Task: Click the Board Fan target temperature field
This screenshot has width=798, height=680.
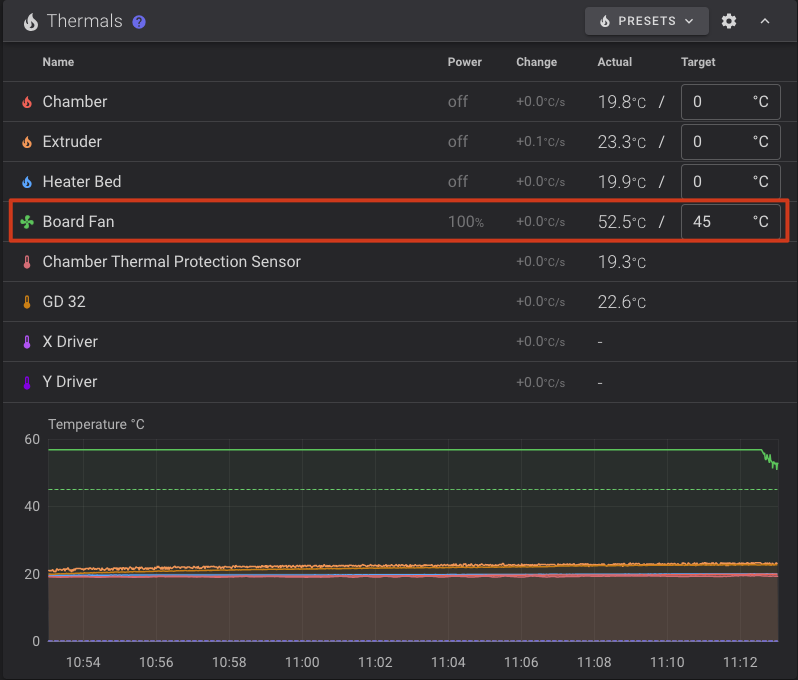Action: tap(719, 222)
